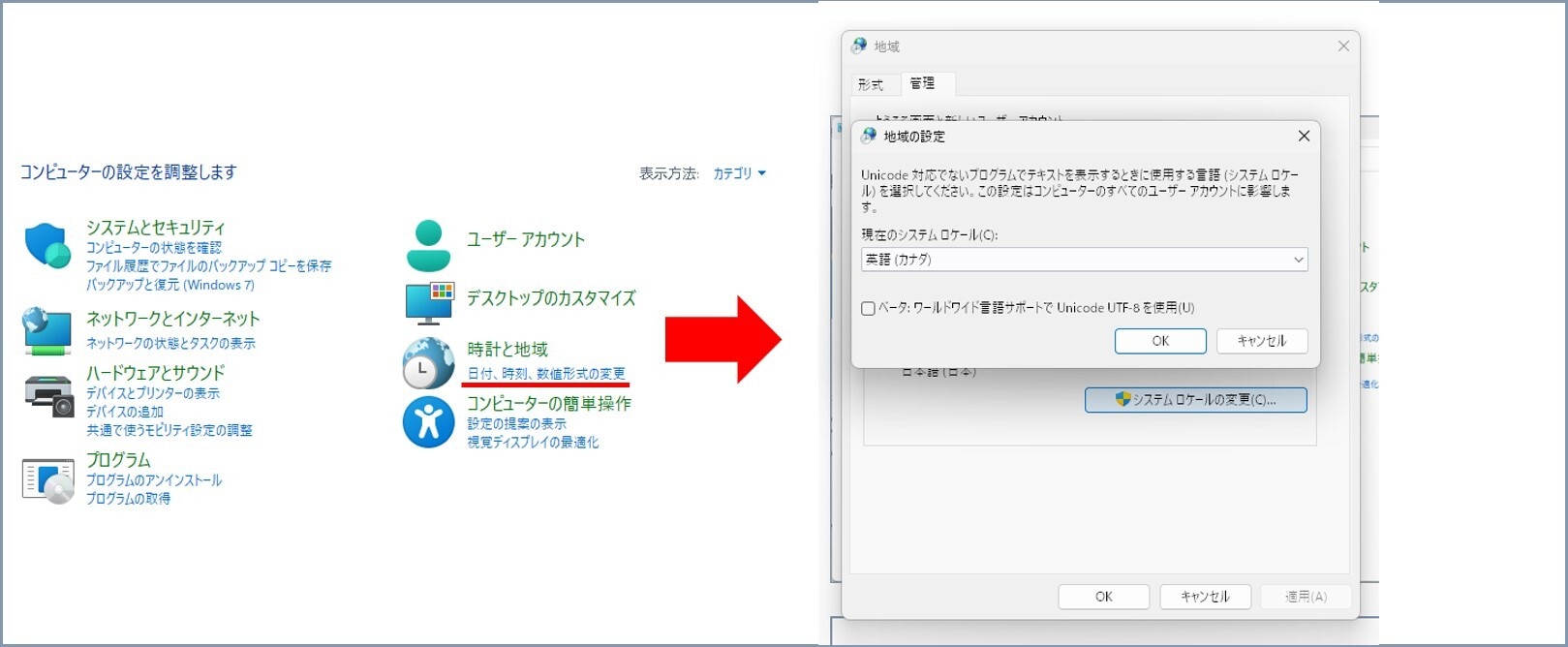Open プログラムの取得 link
Viewport: 1568px width, 647px height.
[128, 499]
